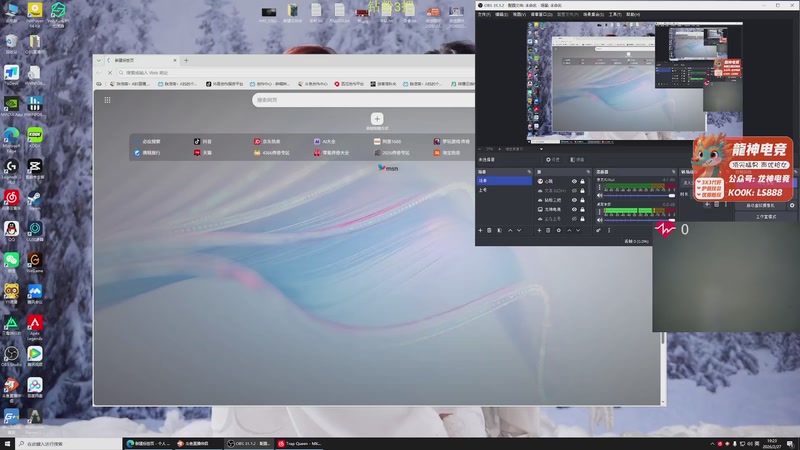Pop out the OBS audio mixer dock
Image resolution: width=800 pixels, height=450 pixels.
tap(673, 172)
